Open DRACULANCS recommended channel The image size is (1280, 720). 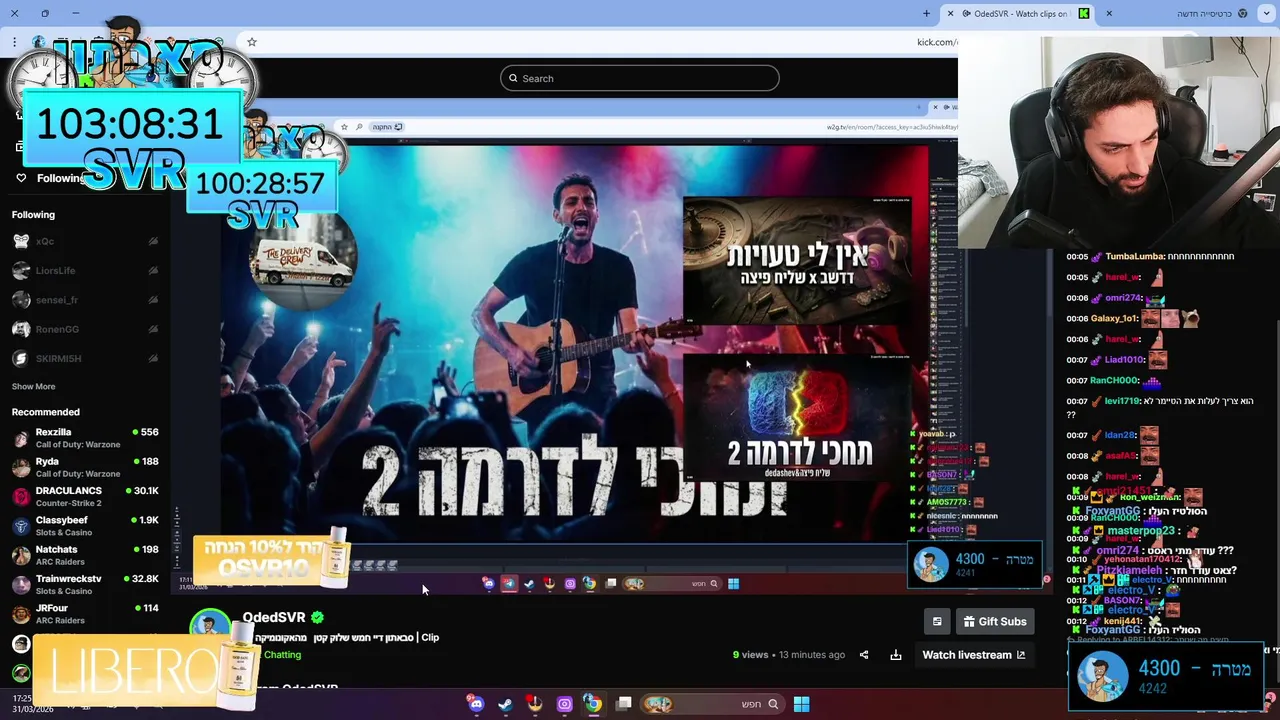tap(85, 497)
